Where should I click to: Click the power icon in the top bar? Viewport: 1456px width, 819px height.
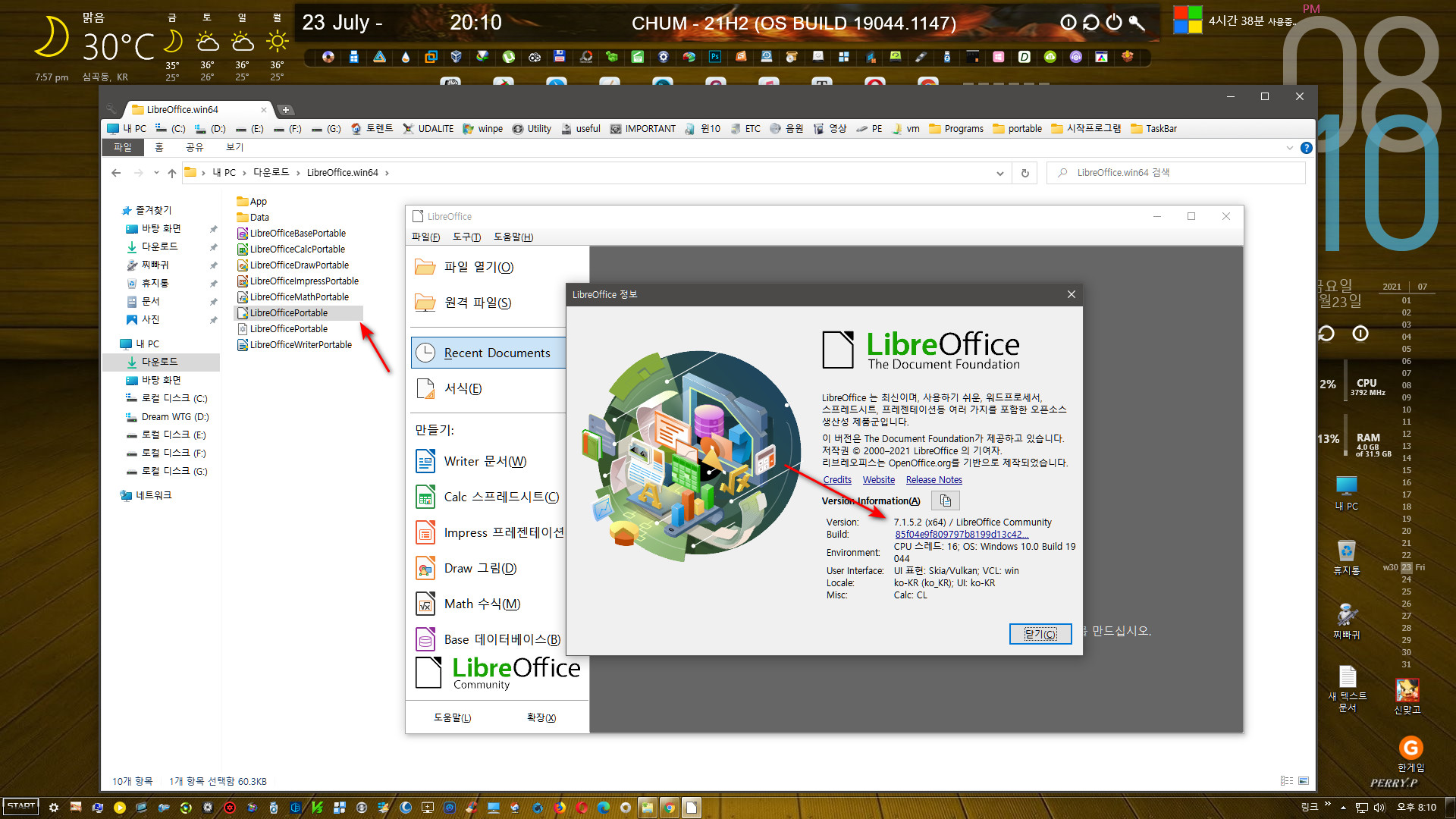1113,23
